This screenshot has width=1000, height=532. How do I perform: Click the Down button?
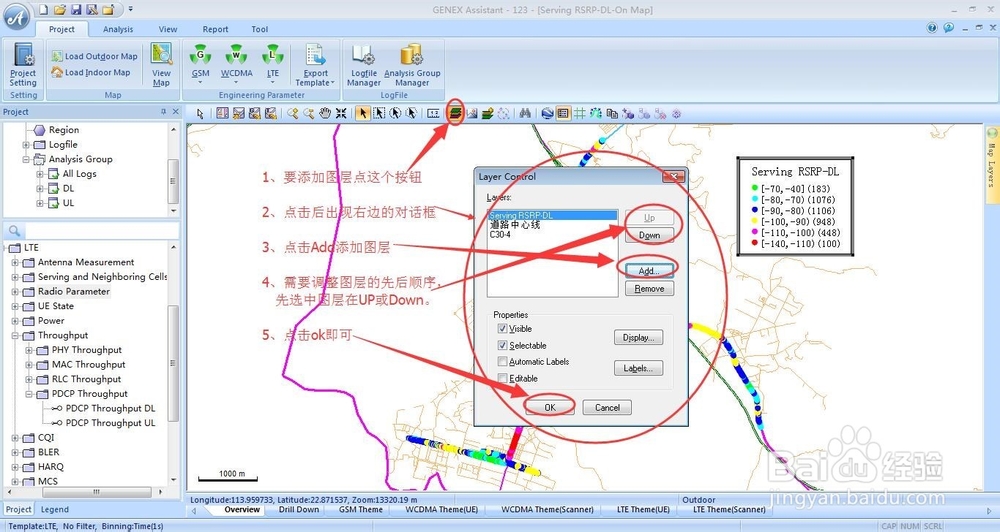pos(649,235)
